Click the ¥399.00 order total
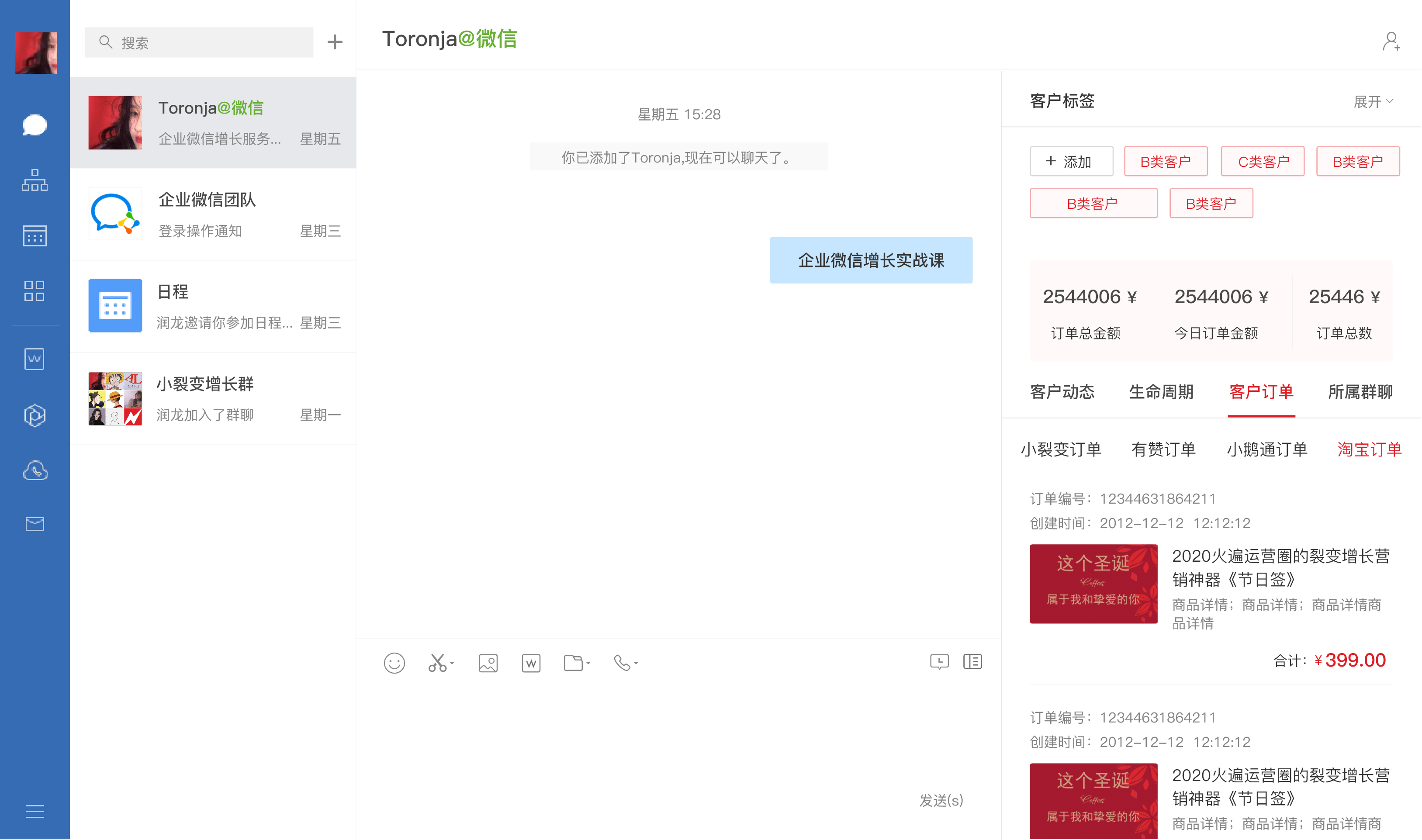 point(1350,660)
